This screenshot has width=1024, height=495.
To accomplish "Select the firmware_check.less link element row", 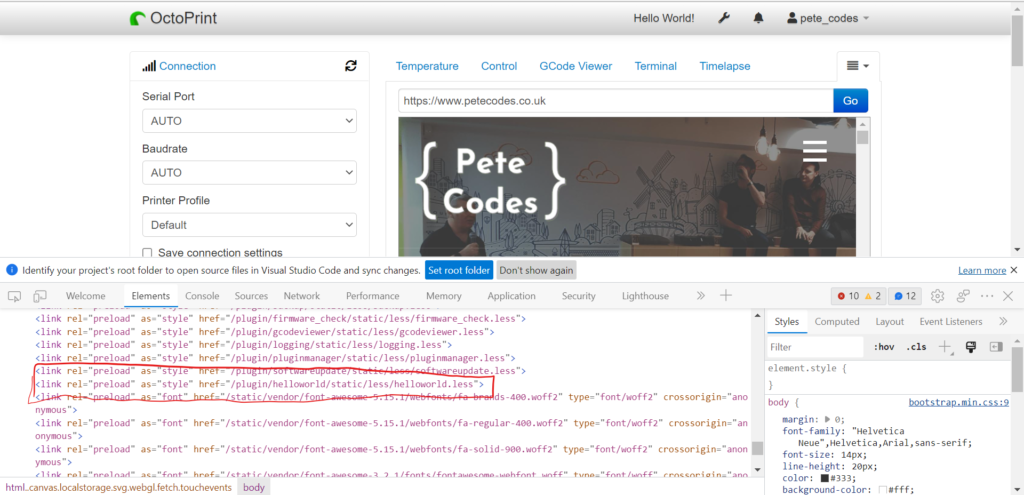I will tap(281, 319).
